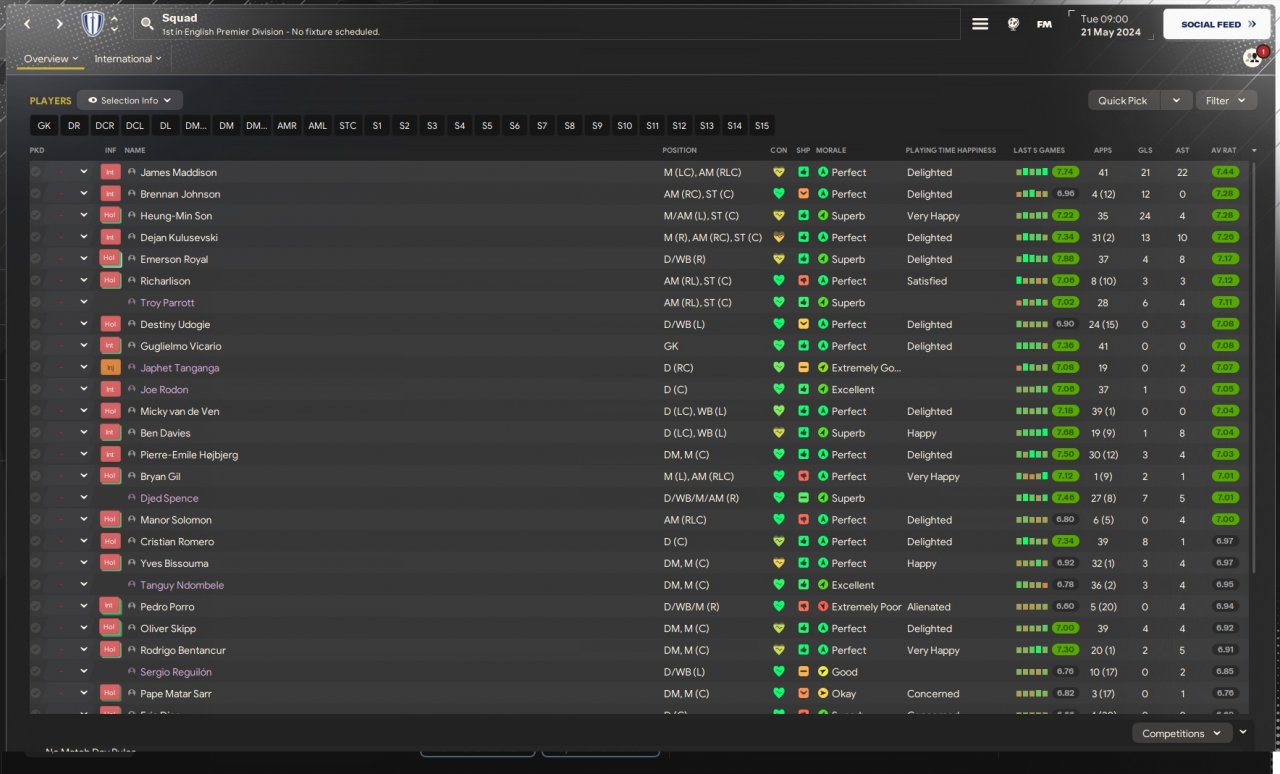Image resolution: width=1280 pixels, height=774 pixels.
Task: Click profile icon beside Troy Parrott
Action: [x=131, y=302]
